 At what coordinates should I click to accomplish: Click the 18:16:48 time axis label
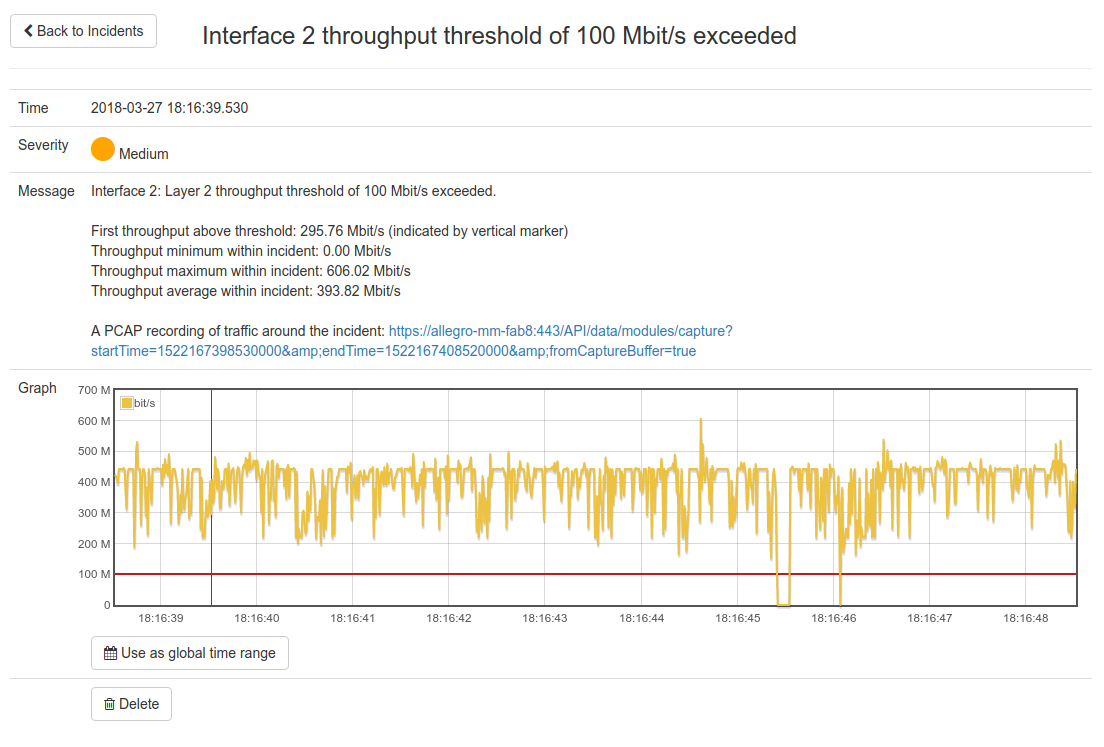point(1026,619)
